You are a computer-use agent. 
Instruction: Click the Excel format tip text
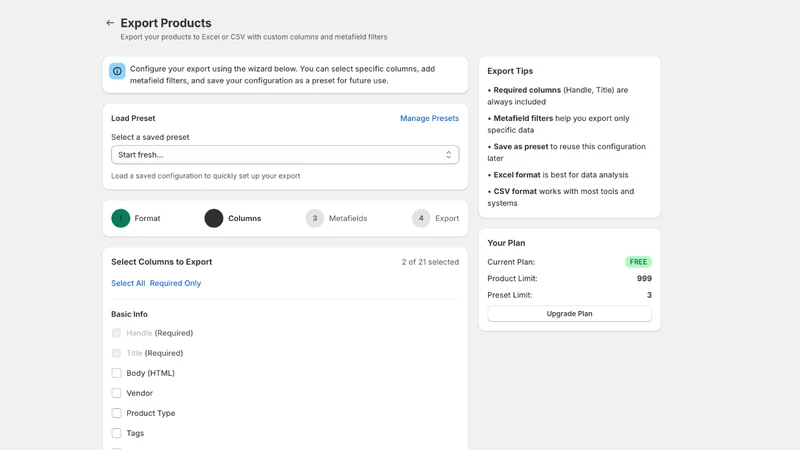558,175
